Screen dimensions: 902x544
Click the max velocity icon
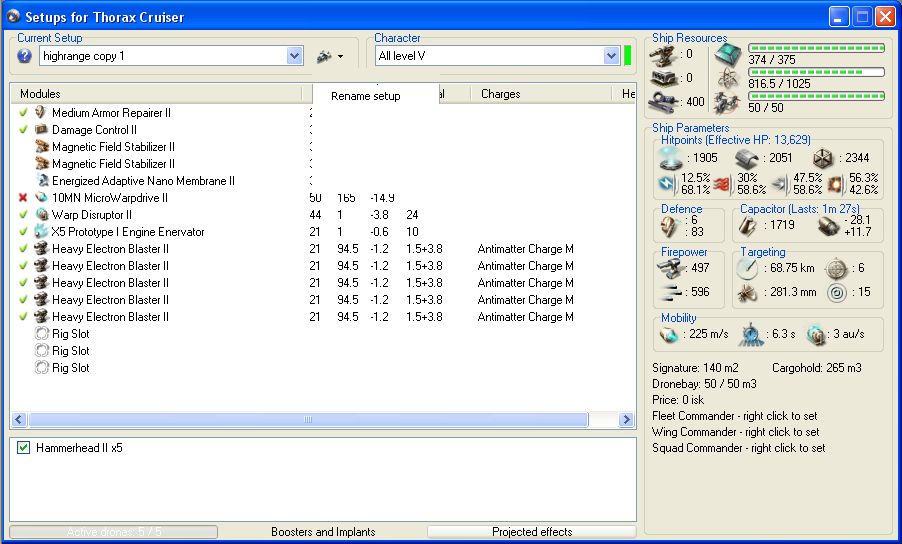point(669,334)
